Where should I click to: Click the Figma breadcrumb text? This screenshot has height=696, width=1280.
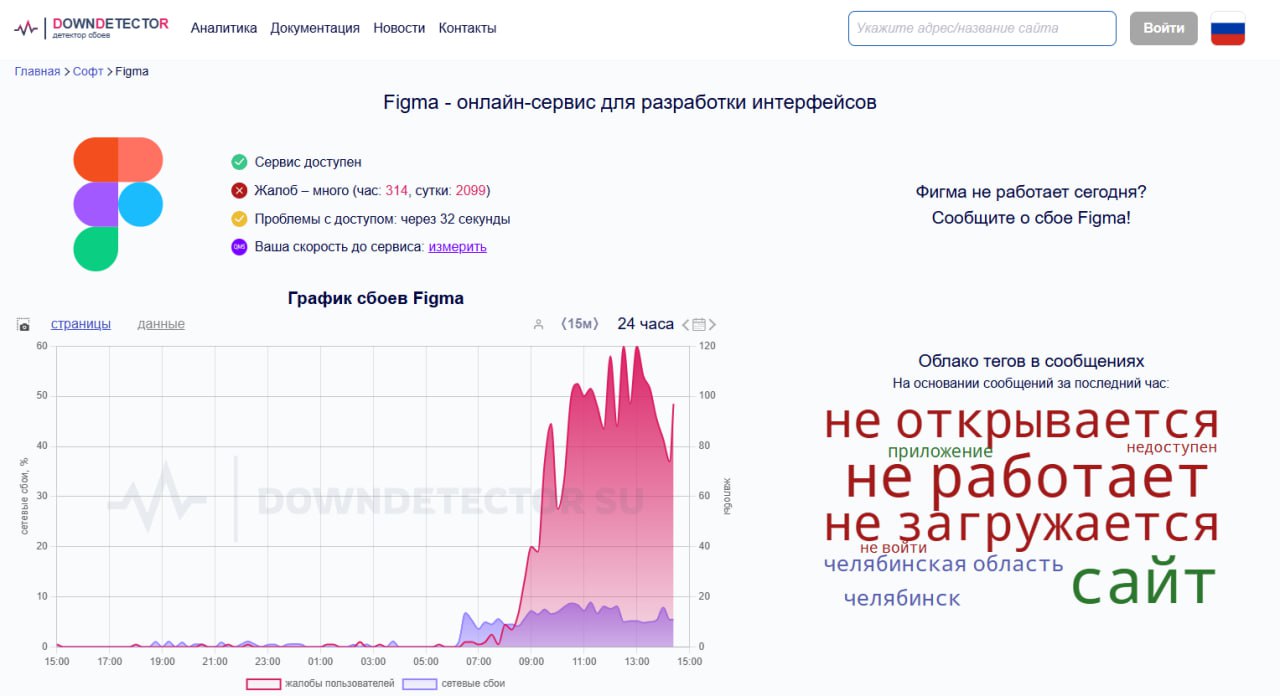[x=132, y=72]
